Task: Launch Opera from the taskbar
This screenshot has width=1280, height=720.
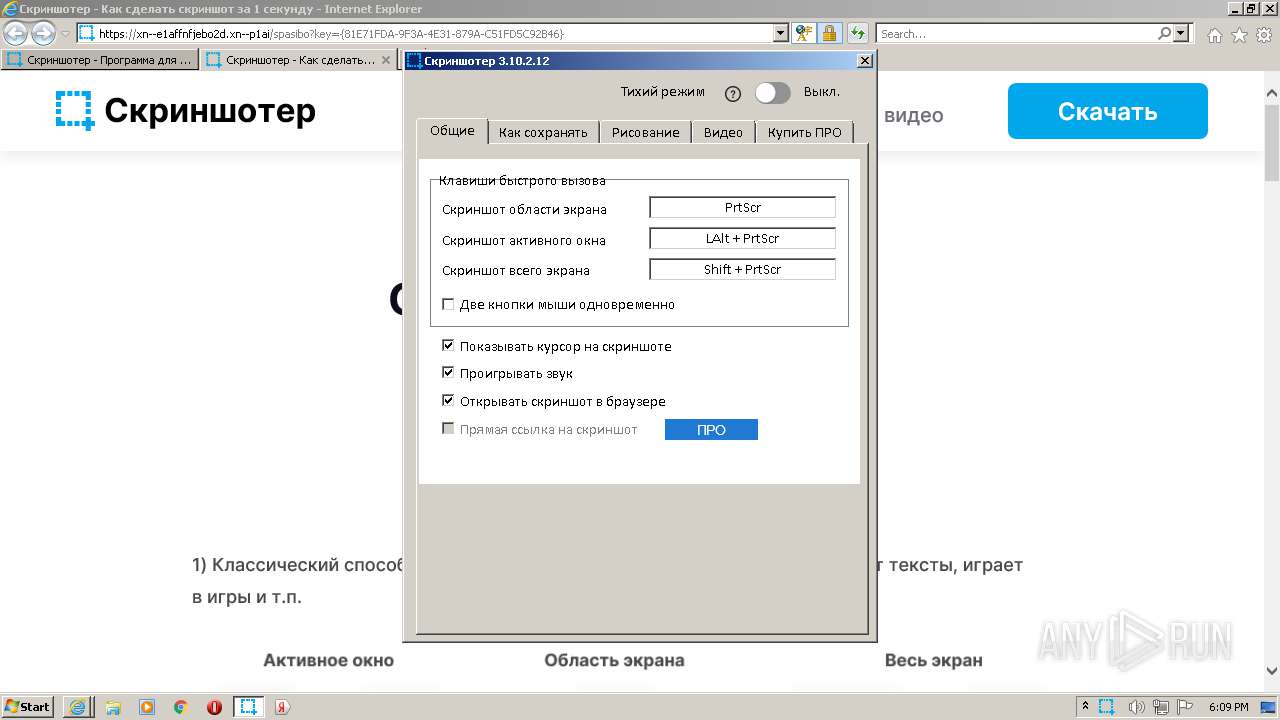Action: (214, 707)
